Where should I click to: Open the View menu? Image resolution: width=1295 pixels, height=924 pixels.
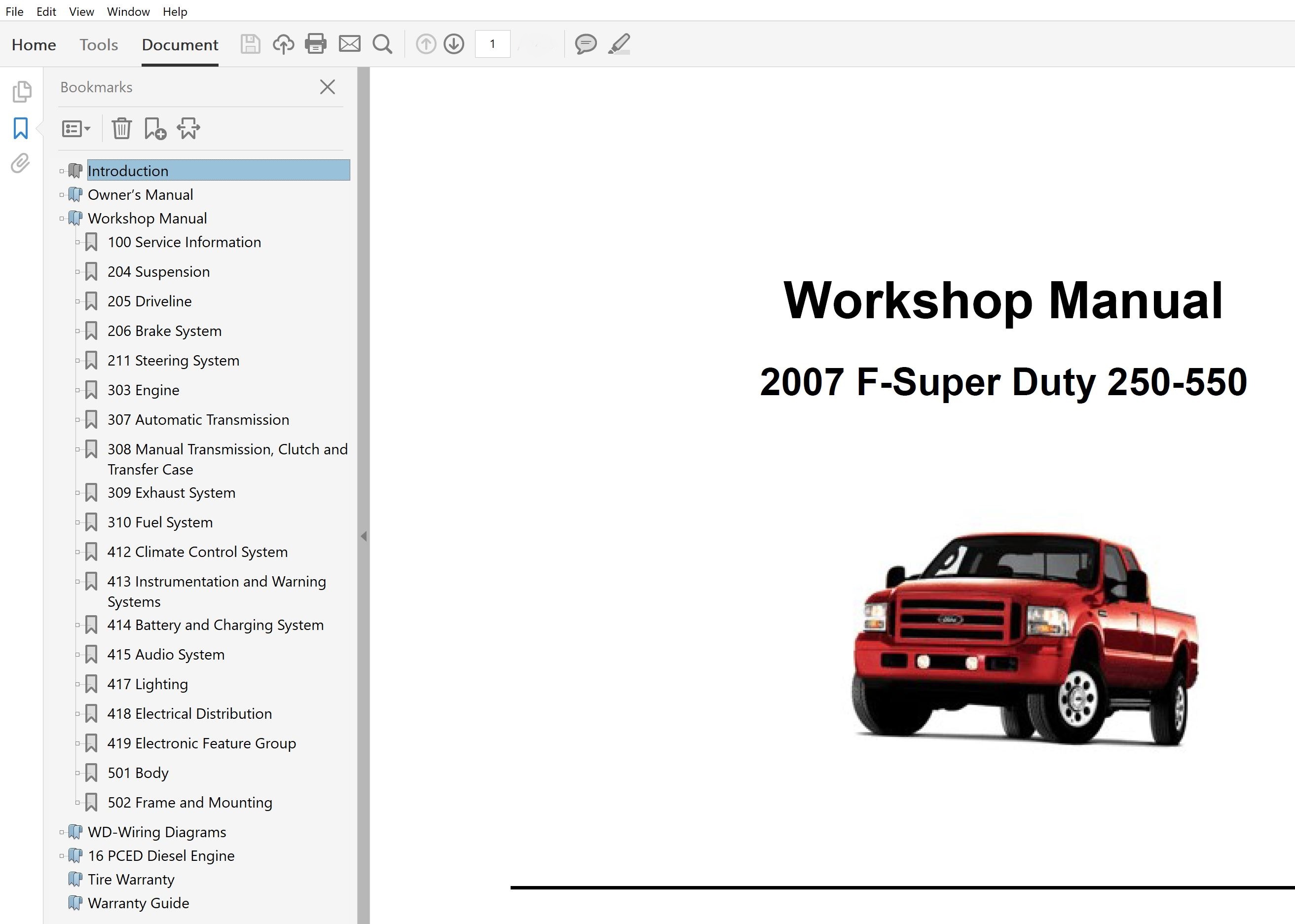coord(81,11)
